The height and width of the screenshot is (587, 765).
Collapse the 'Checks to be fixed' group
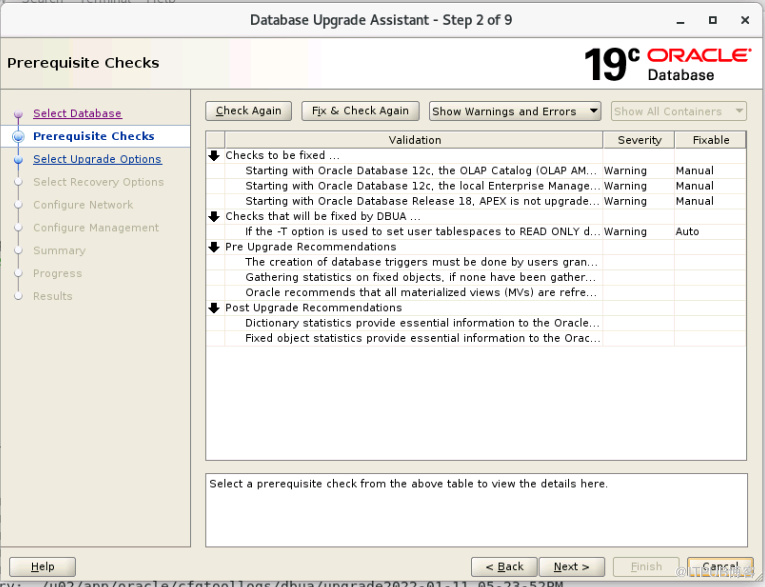click(214, 156)
